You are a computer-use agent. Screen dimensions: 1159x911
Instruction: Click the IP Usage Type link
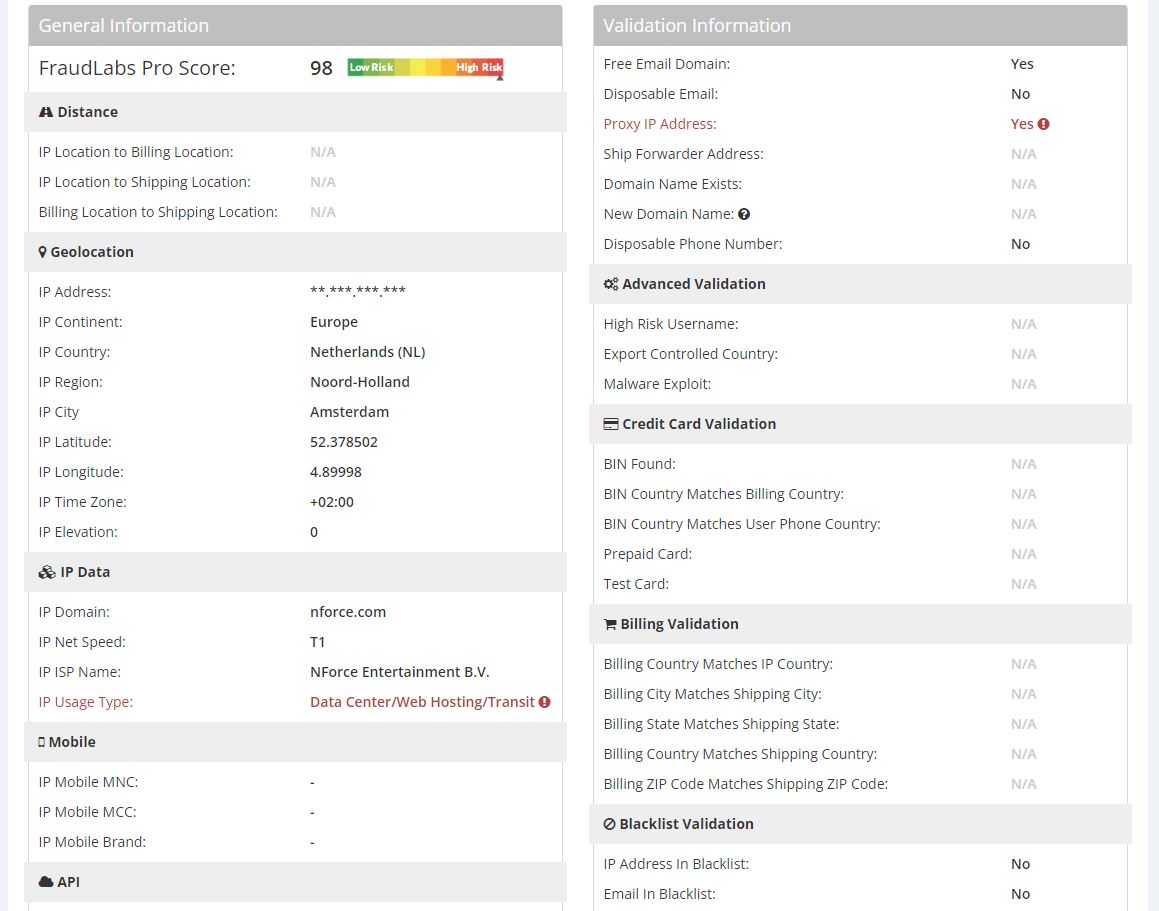[85, 702]
